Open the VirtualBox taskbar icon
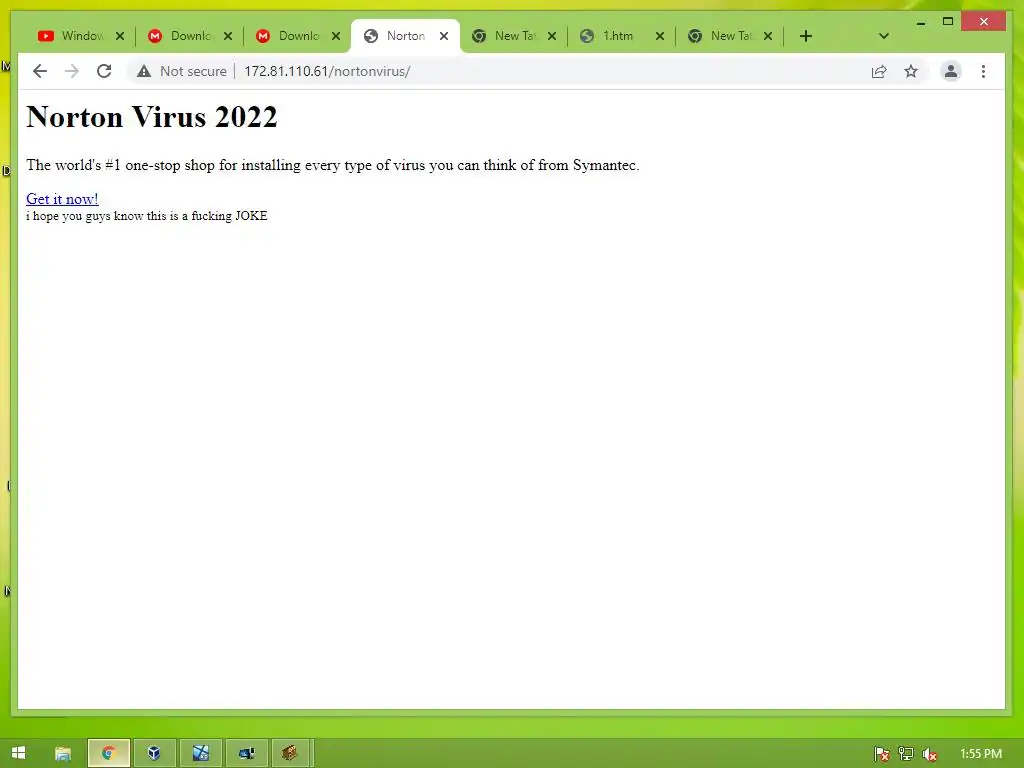Image resolution: width=1024 pixels, height=768 pixels. 154,754
